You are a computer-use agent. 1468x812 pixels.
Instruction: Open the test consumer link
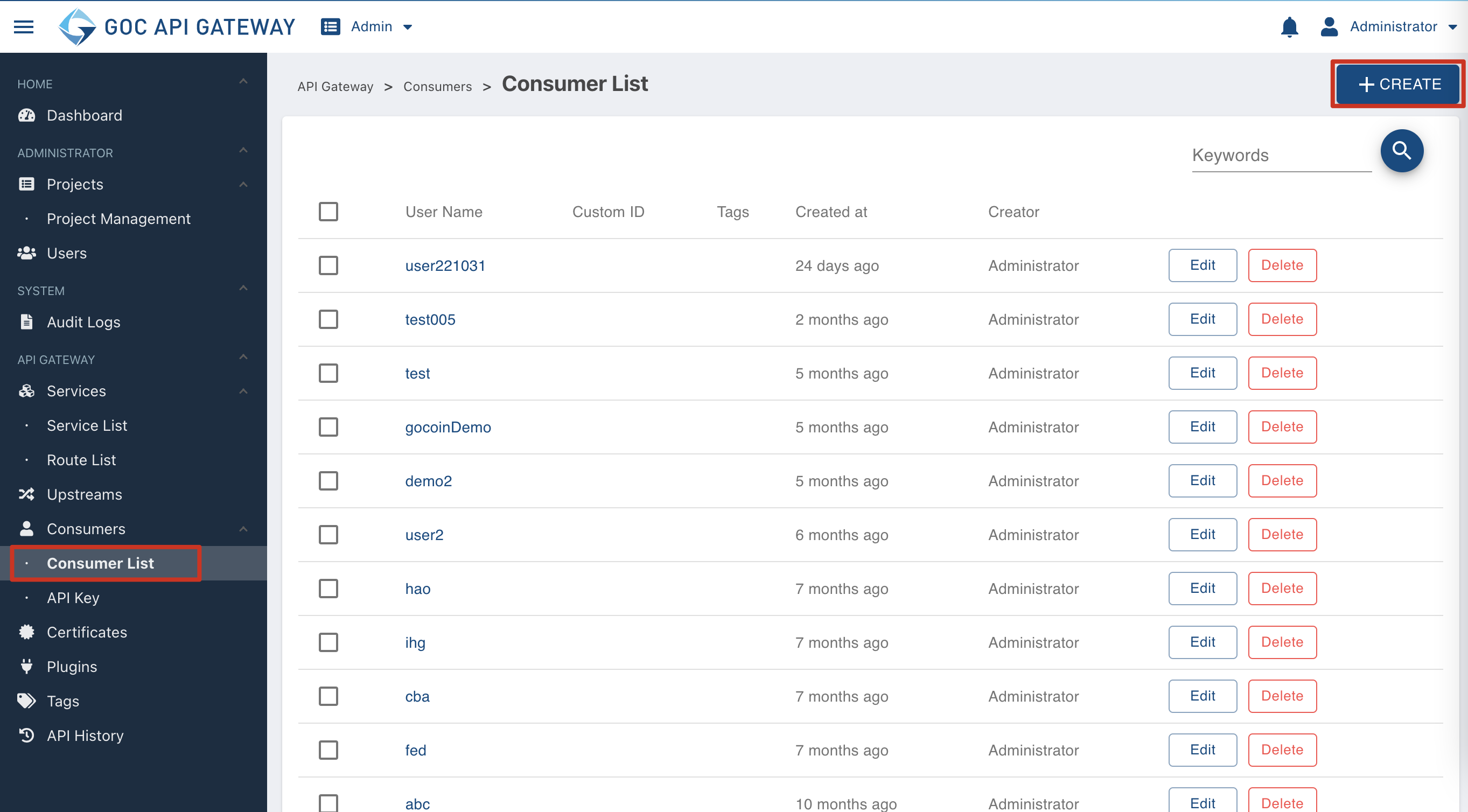[x=417, y=373]
